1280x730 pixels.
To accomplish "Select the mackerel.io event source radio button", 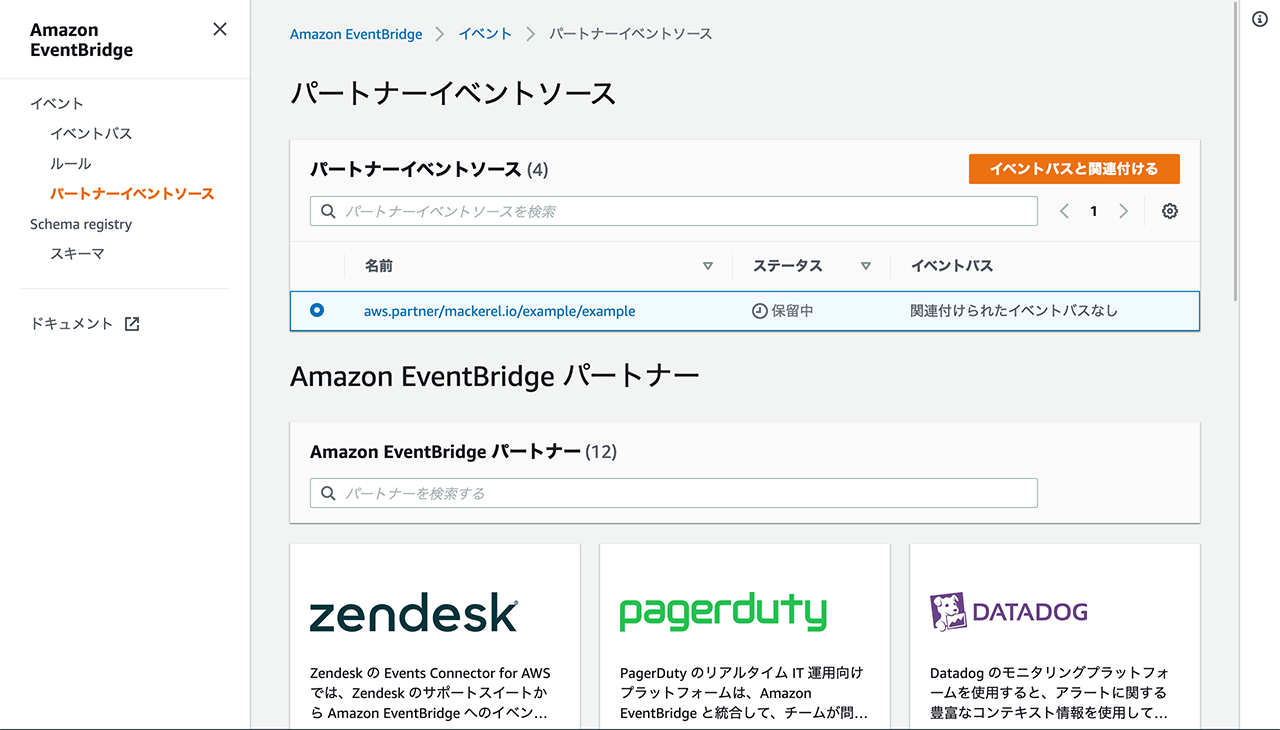I will tap(317, 310).
